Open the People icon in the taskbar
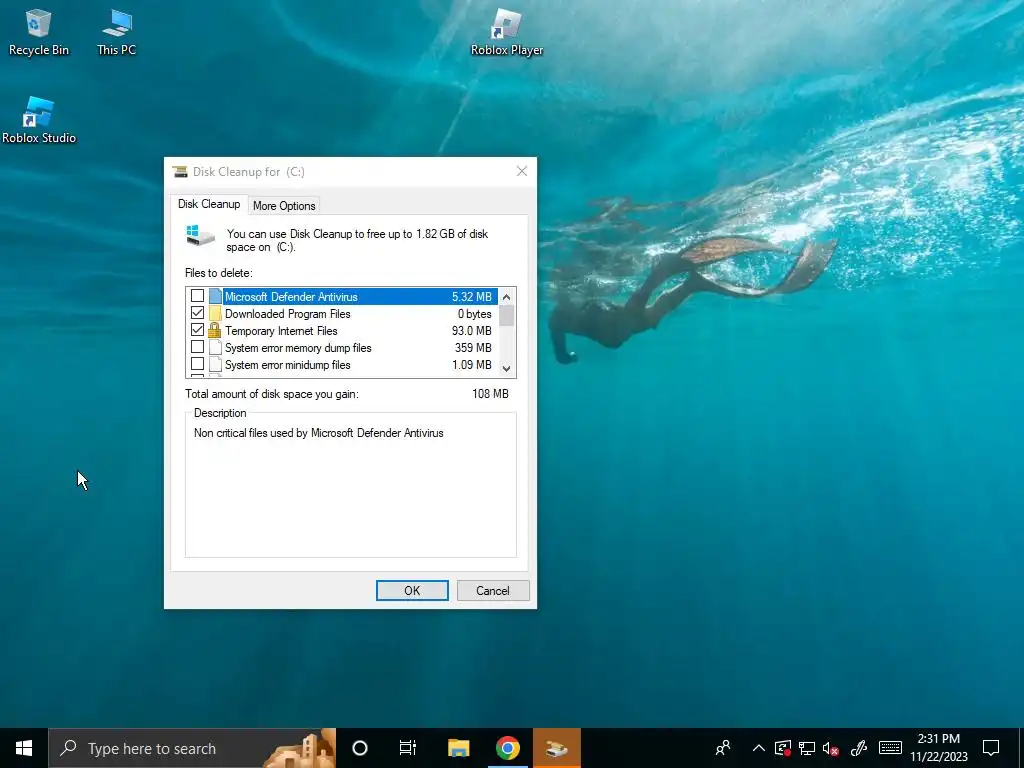Screen dimensions: 1024x768 pyautogui.click(x=723, y=748)
